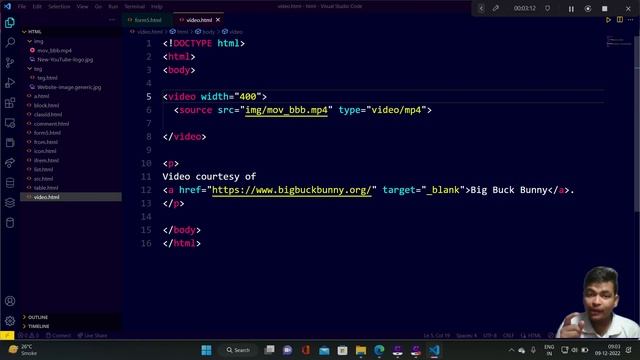Click the body breadcrumb segment
This screenshot has width=640, height=360.
click(204, 32)
